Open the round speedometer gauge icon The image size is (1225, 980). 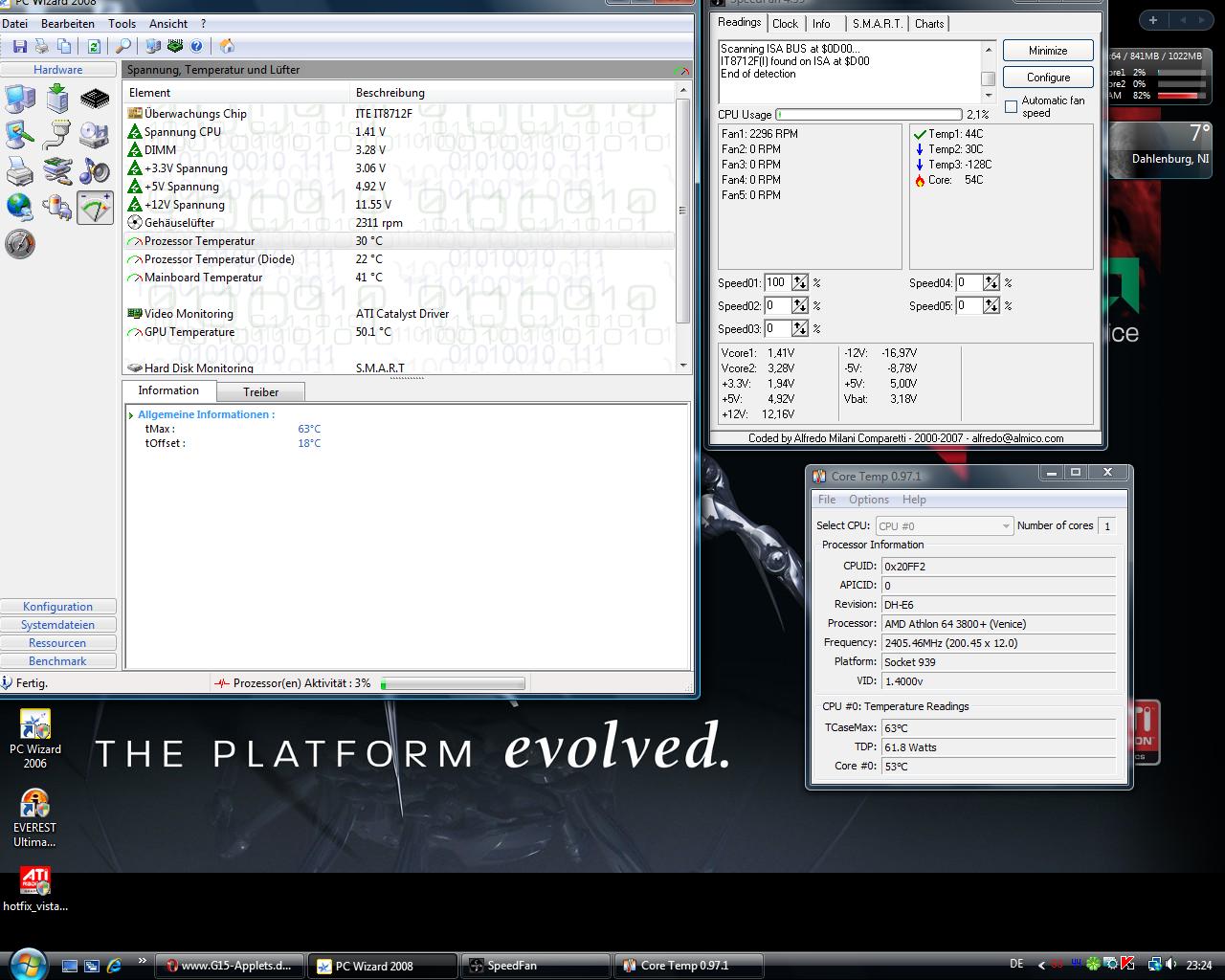click(x=20, y=244)
